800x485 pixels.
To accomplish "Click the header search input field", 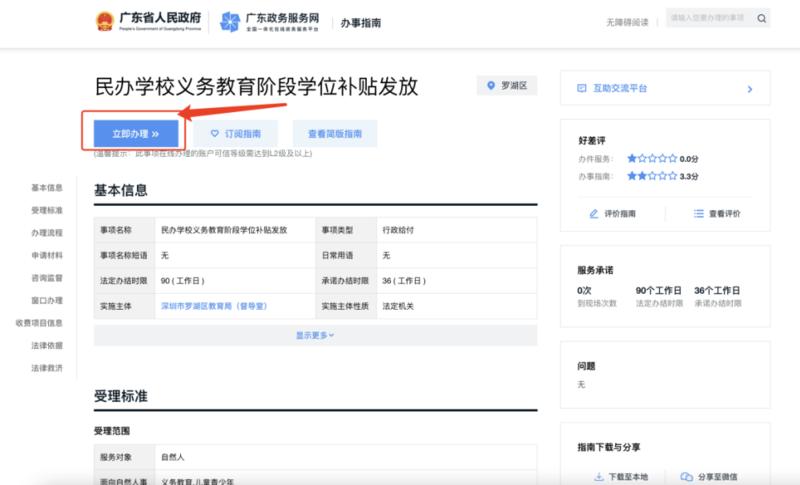I will [x=709, y=18].
